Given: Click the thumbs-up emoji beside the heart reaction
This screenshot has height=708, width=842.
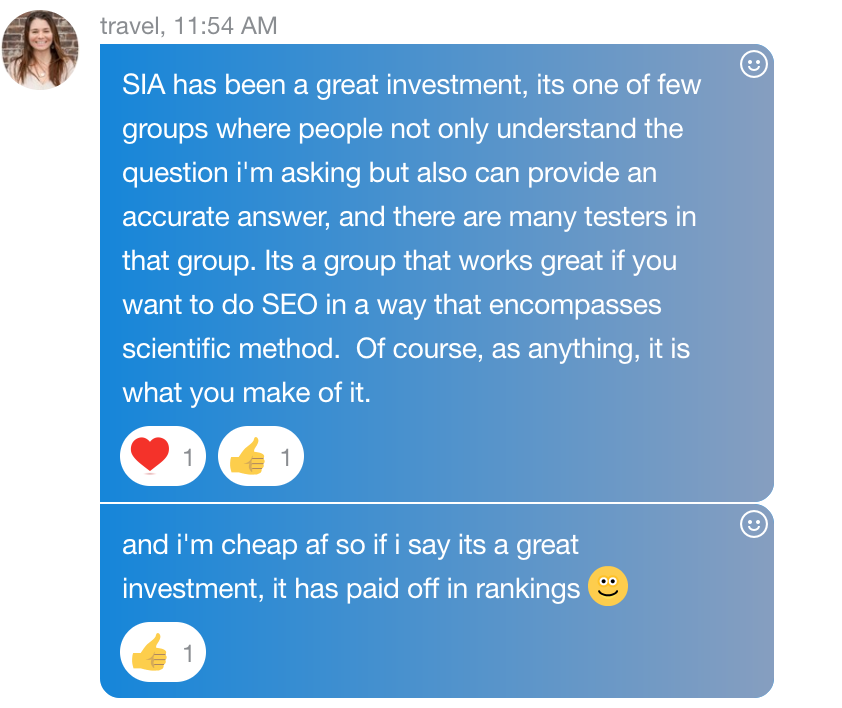Looking at the screenshot, I should click(x=247, y=458).
